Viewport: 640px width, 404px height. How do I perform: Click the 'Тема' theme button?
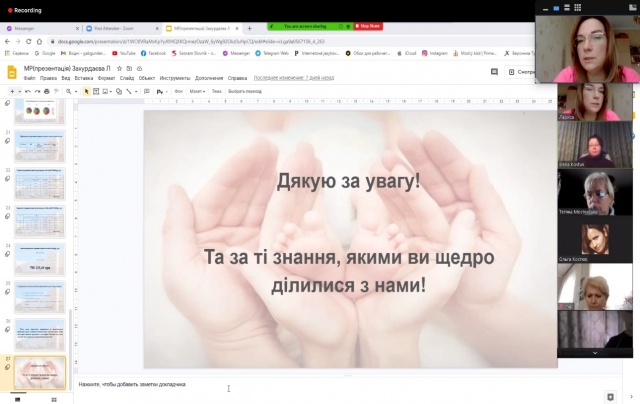point(217,91)
